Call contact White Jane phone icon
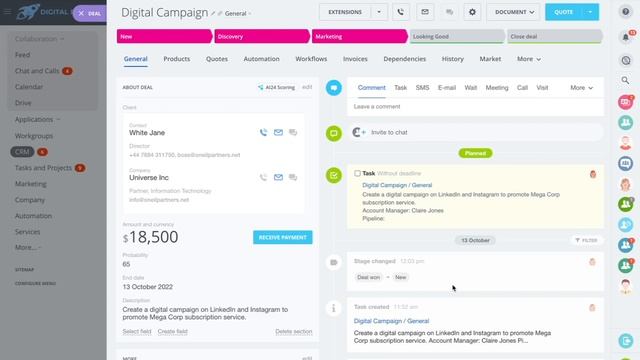Screen dimensions: 640x360 [x=263, y=132]
